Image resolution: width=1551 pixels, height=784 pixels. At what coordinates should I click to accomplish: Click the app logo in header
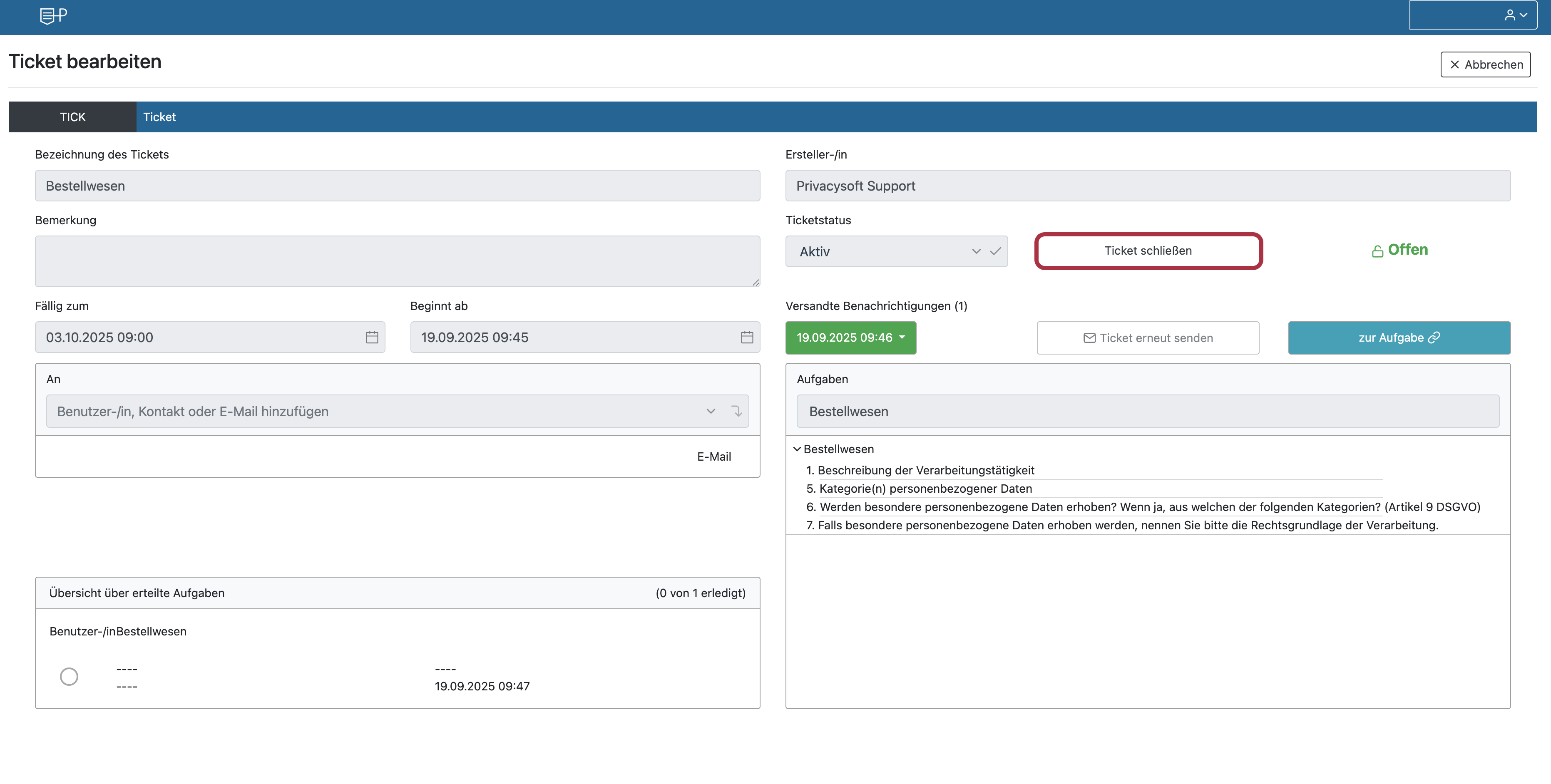pos(53,16)
